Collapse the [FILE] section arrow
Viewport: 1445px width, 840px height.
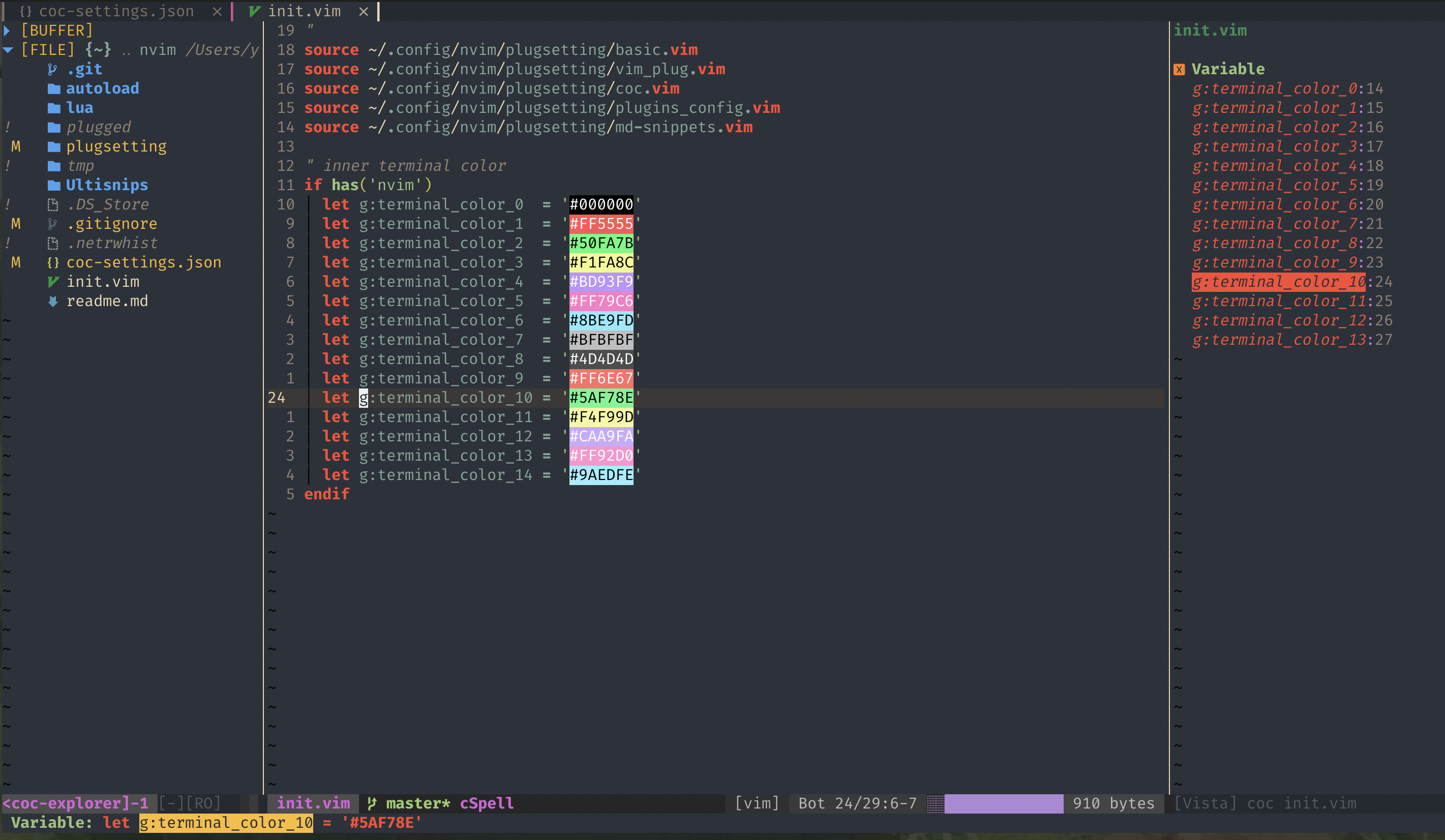[x=8, y=50]
